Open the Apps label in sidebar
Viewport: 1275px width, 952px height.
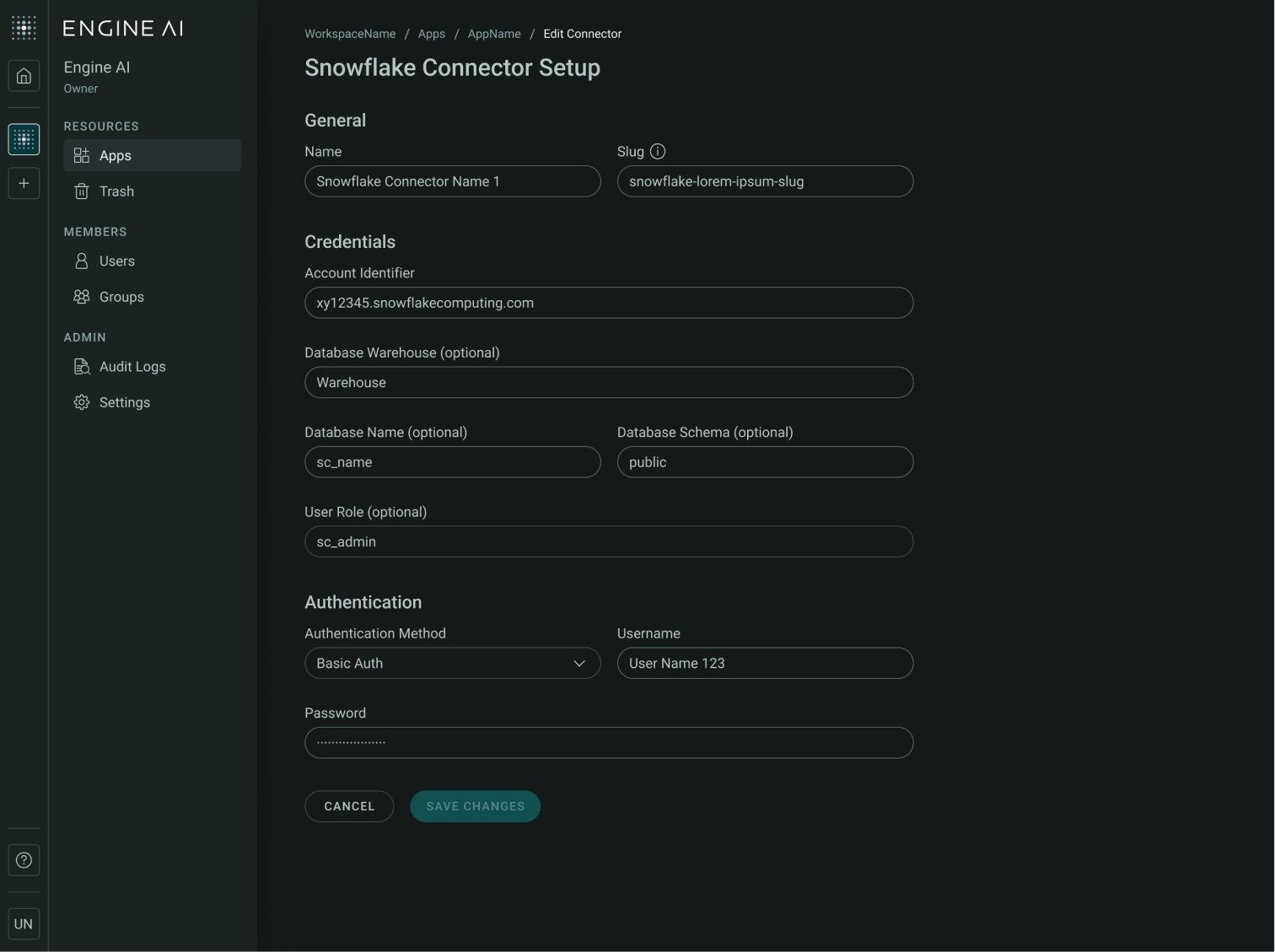tap(116, 156)
